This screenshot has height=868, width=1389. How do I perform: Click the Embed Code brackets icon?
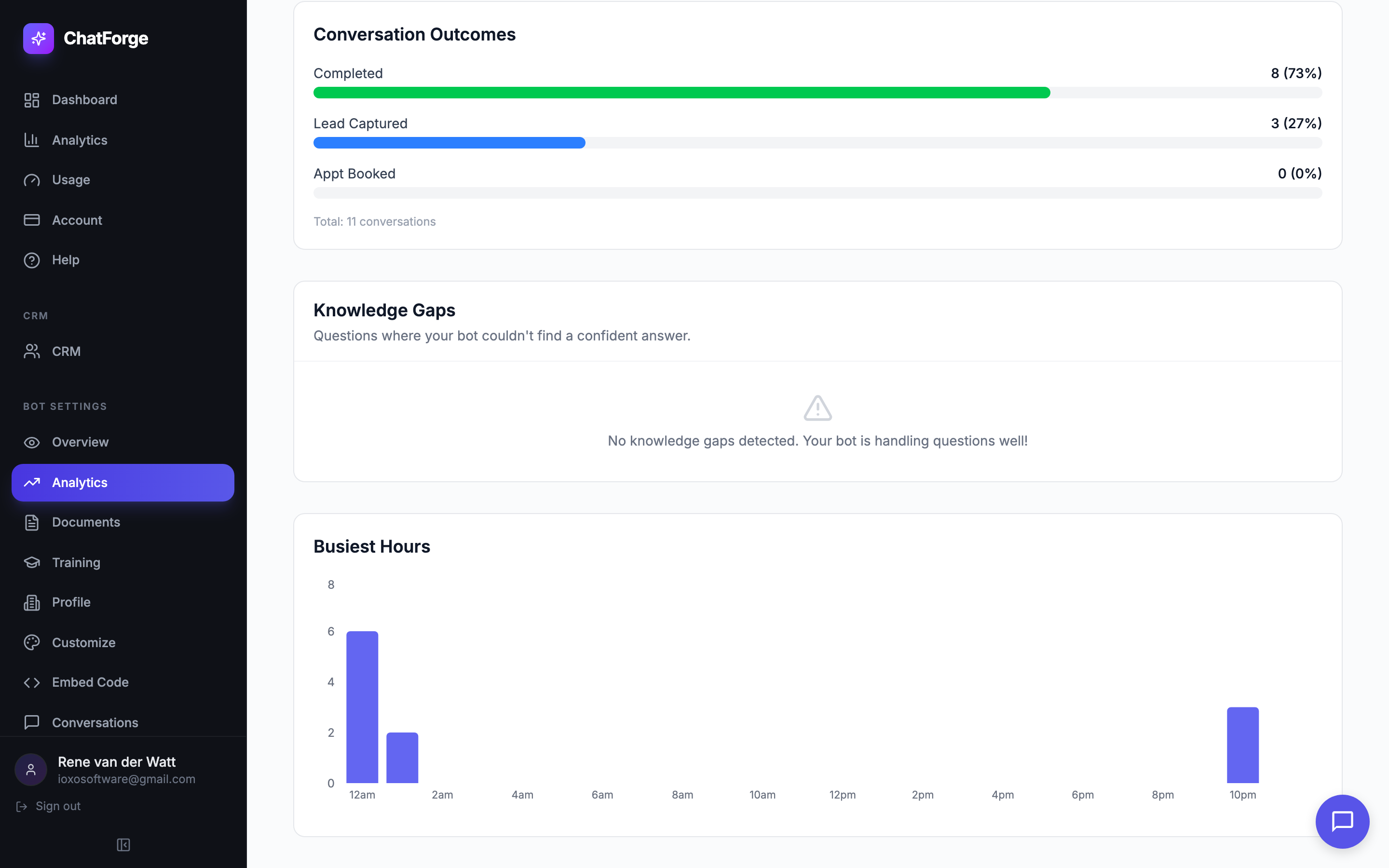(31, 682)
